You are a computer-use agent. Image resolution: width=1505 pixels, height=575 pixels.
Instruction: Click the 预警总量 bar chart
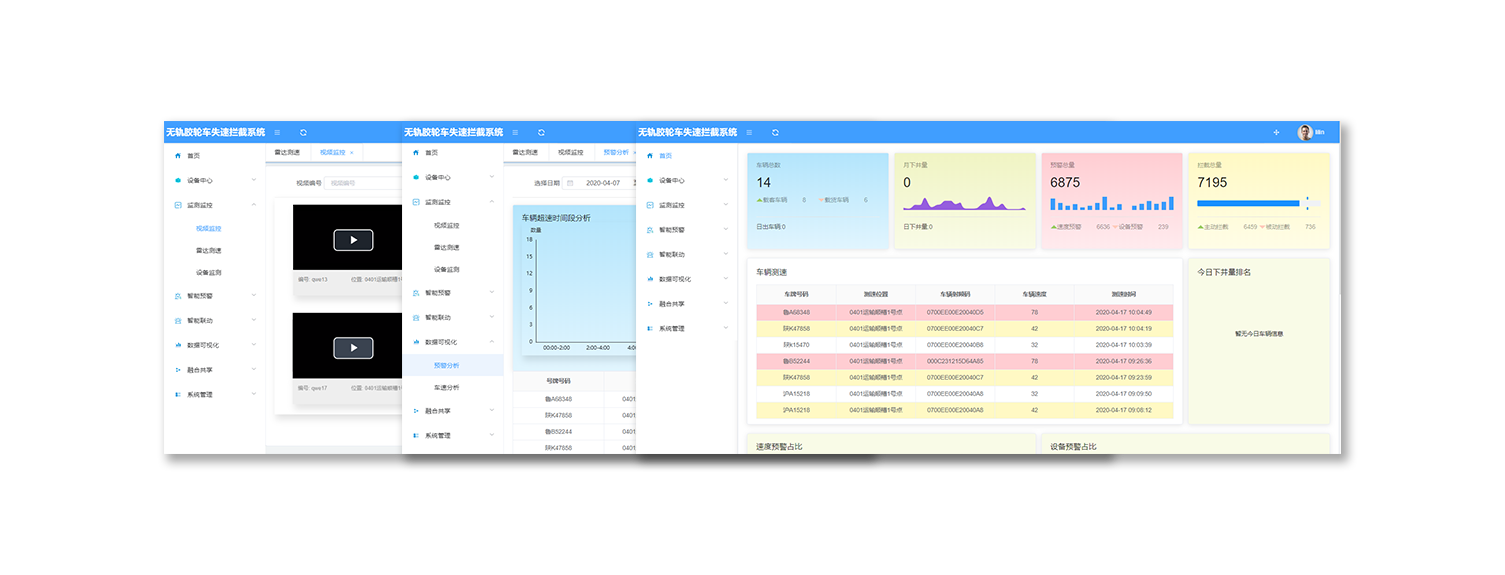click(1110, 203)
